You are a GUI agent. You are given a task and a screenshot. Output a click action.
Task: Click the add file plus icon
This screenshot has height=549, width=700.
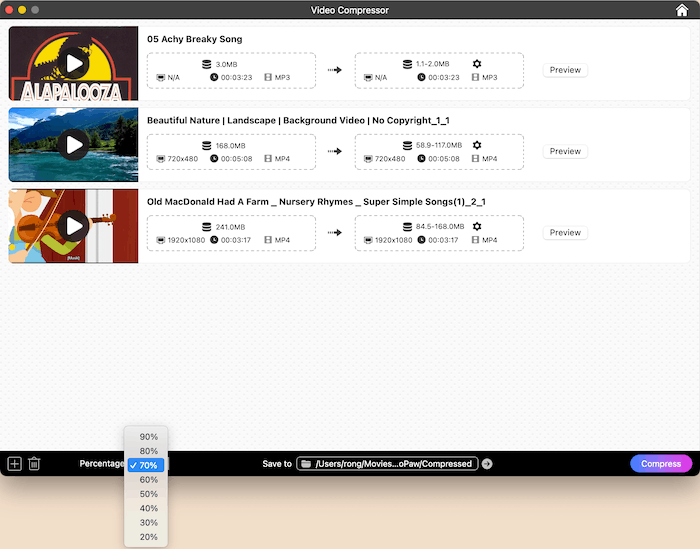pos(14,464)
